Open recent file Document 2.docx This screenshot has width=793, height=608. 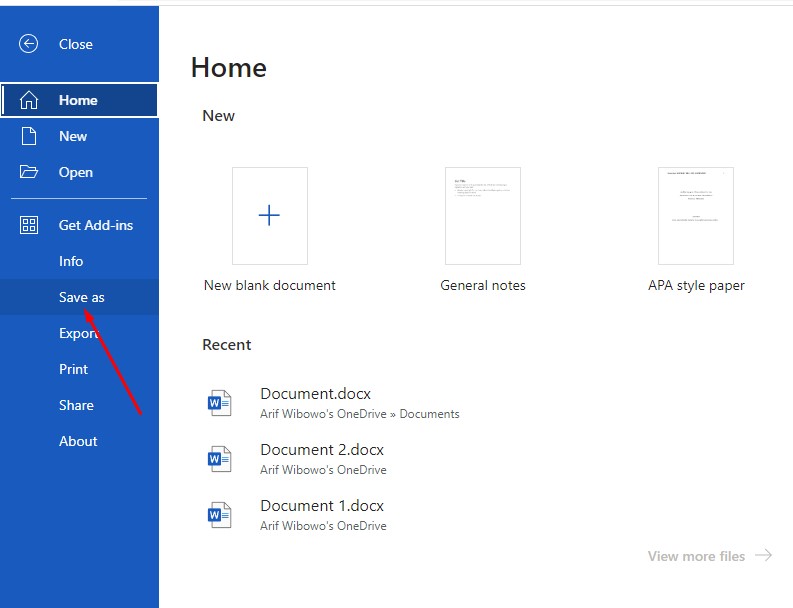click(x=322, y=450)
